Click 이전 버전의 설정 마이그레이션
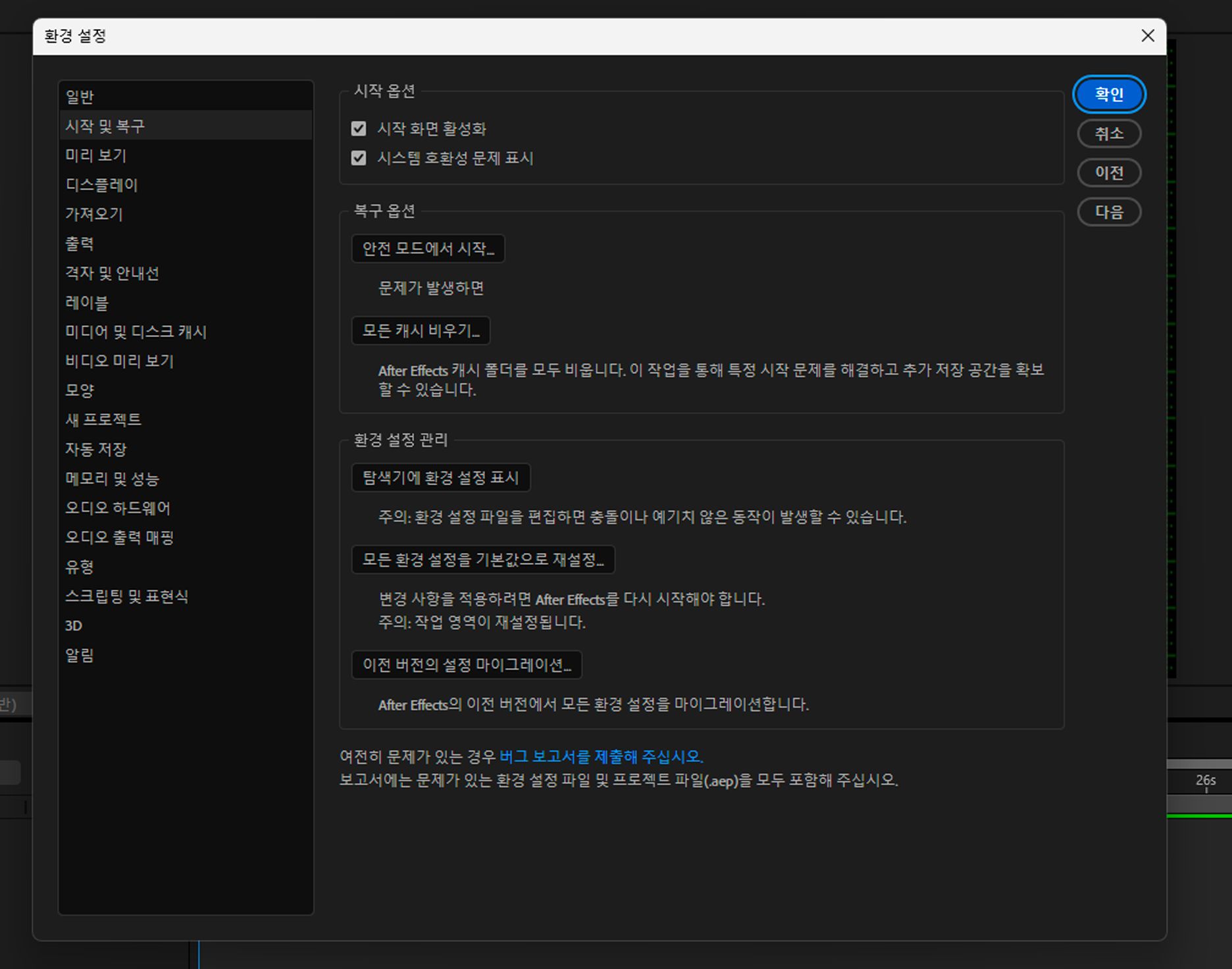The height and width of the screenshot is (969, 1232). [467, 665]
